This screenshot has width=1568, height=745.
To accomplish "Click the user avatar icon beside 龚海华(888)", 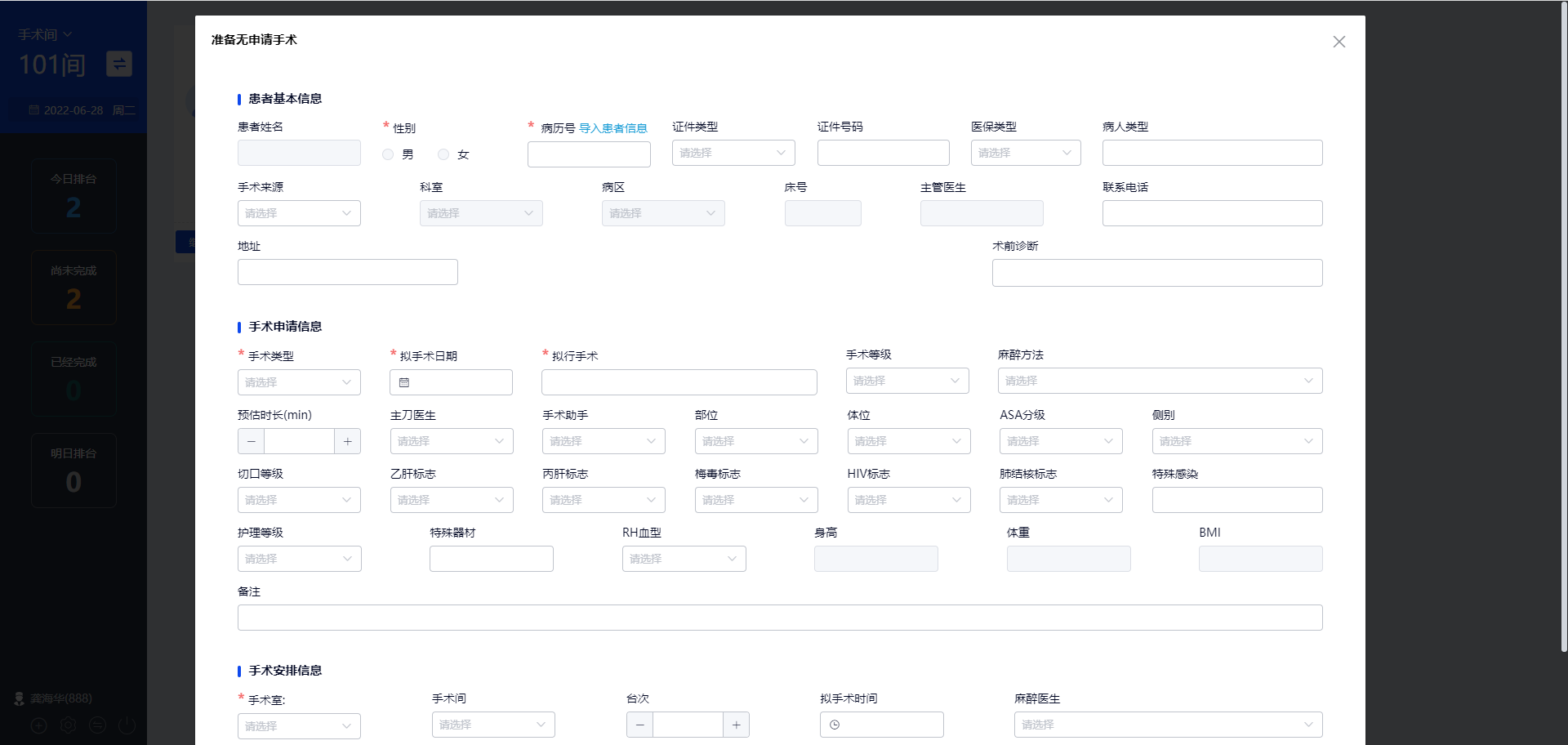I will click(x=20, y=698).
